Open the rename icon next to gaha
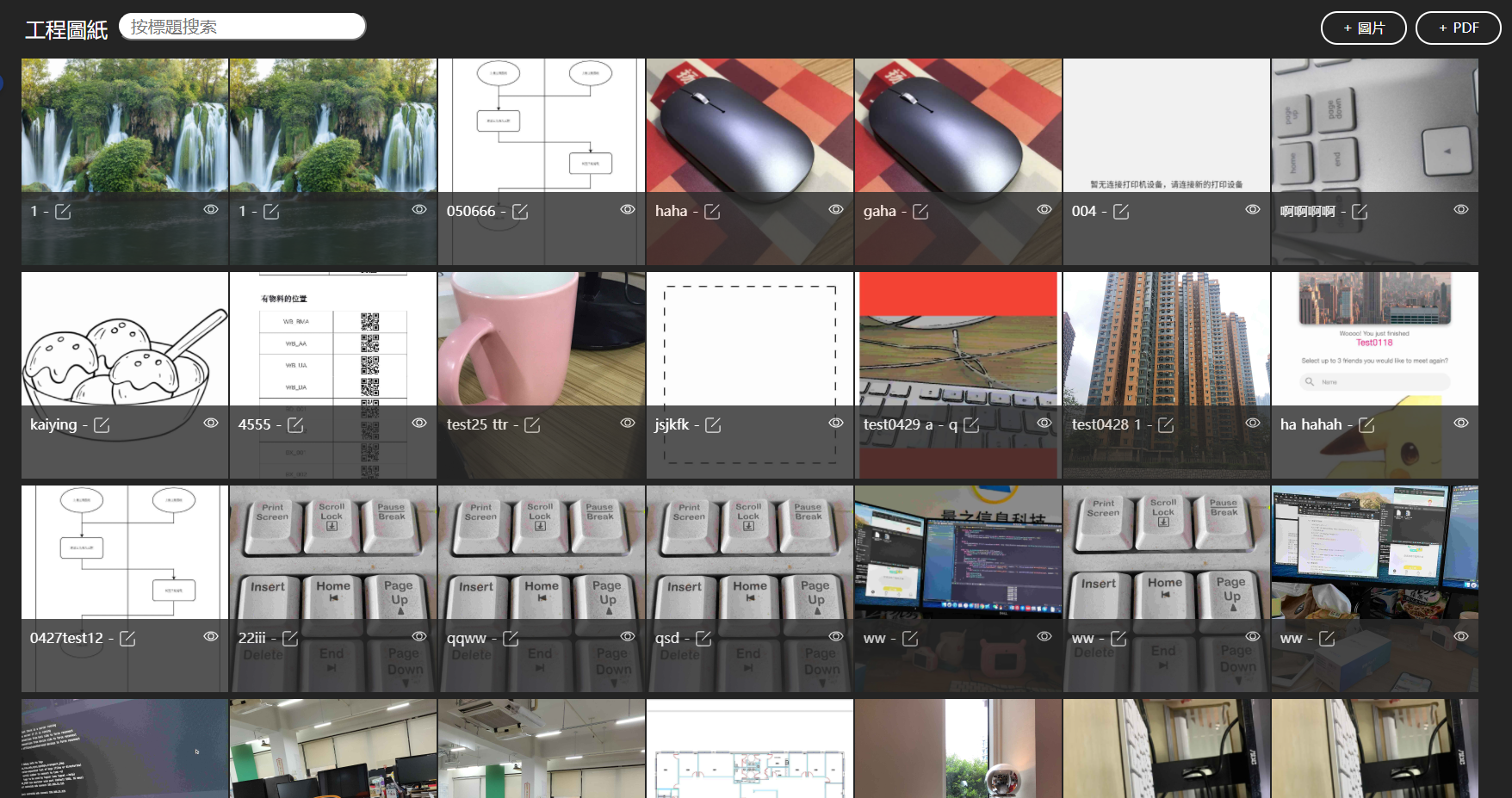The width and height of the screenshot is (1512, 798). pyautogui.click(x=920, y=211)
